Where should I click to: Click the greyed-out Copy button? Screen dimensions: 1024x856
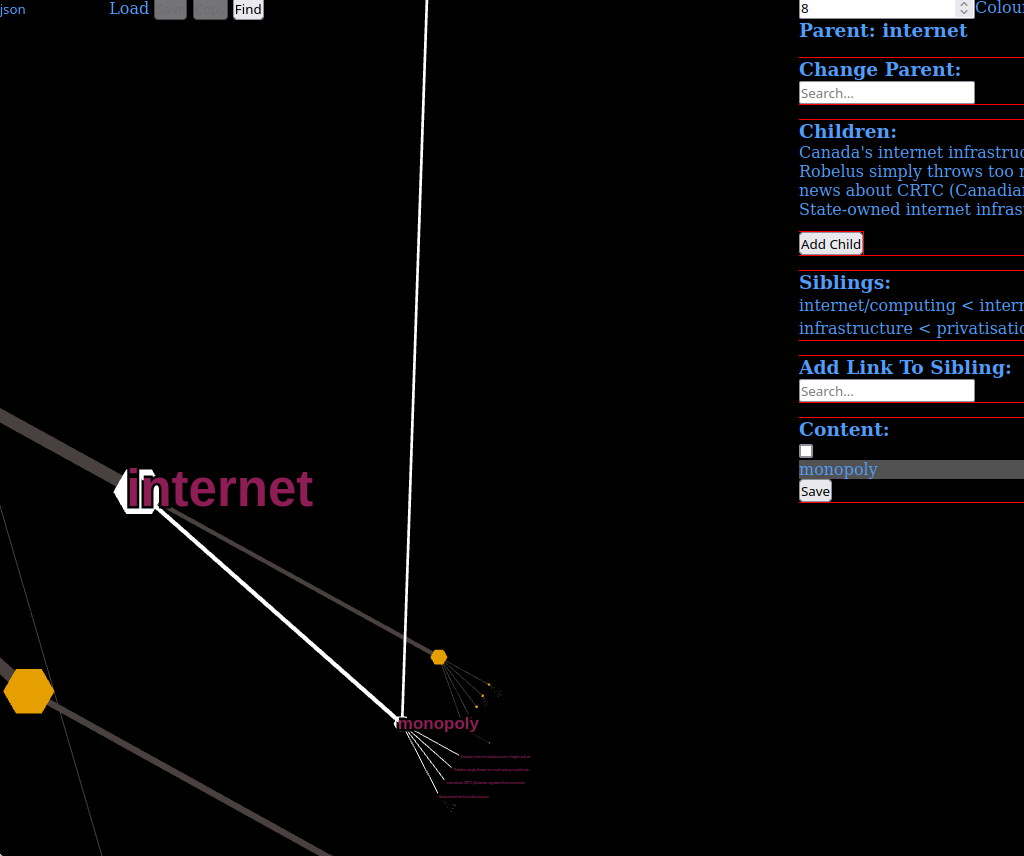coord(210,10)
